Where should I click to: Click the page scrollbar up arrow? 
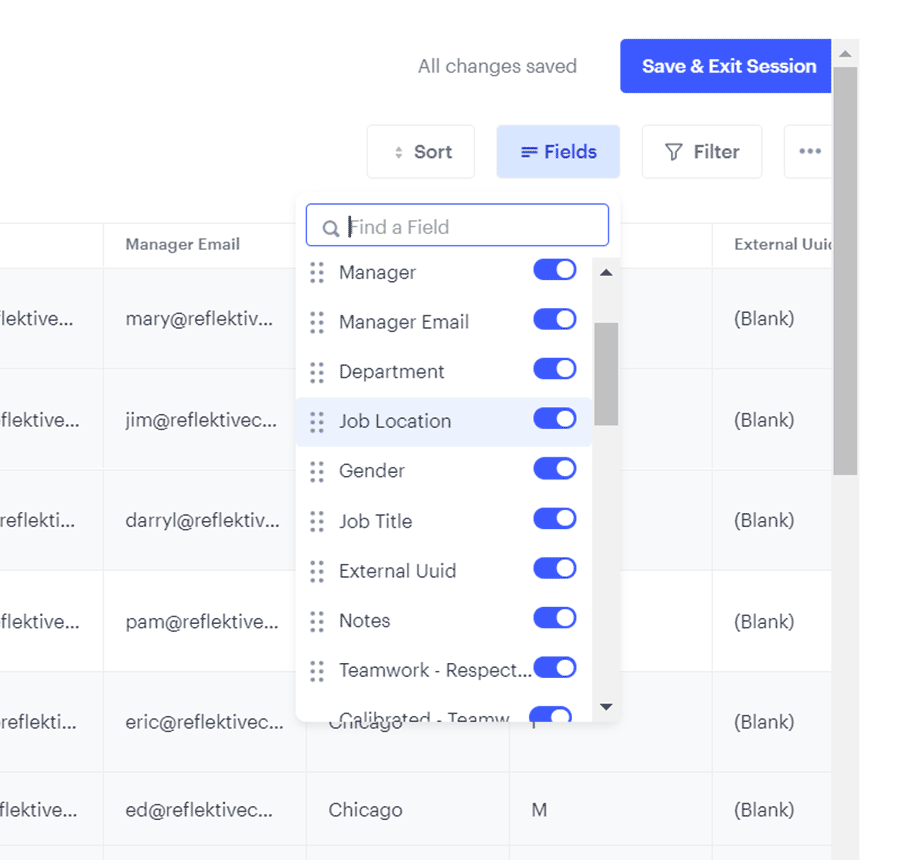pos(845,54)
